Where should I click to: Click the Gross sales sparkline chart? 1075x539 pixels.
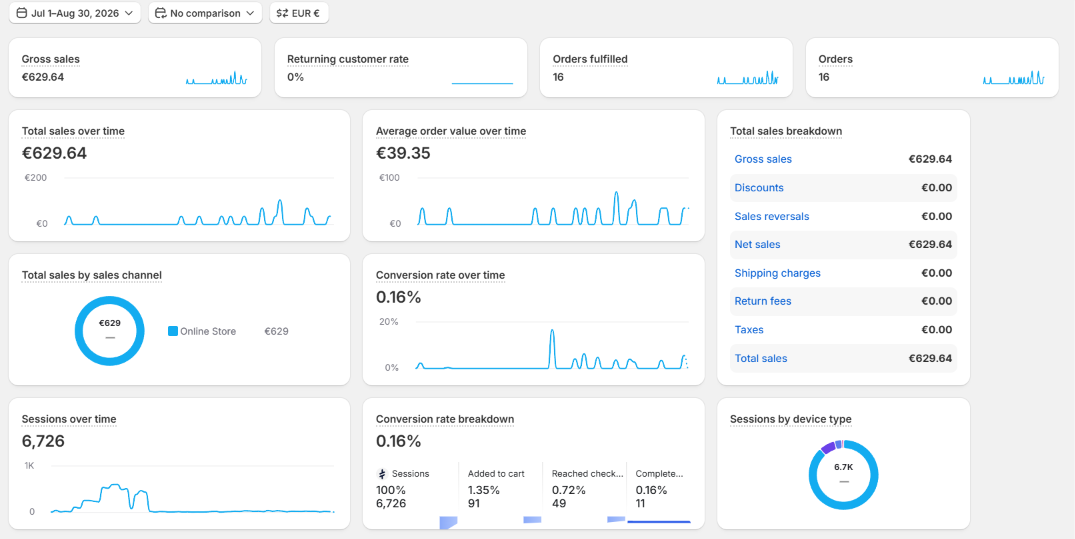(x=216, y=77)
